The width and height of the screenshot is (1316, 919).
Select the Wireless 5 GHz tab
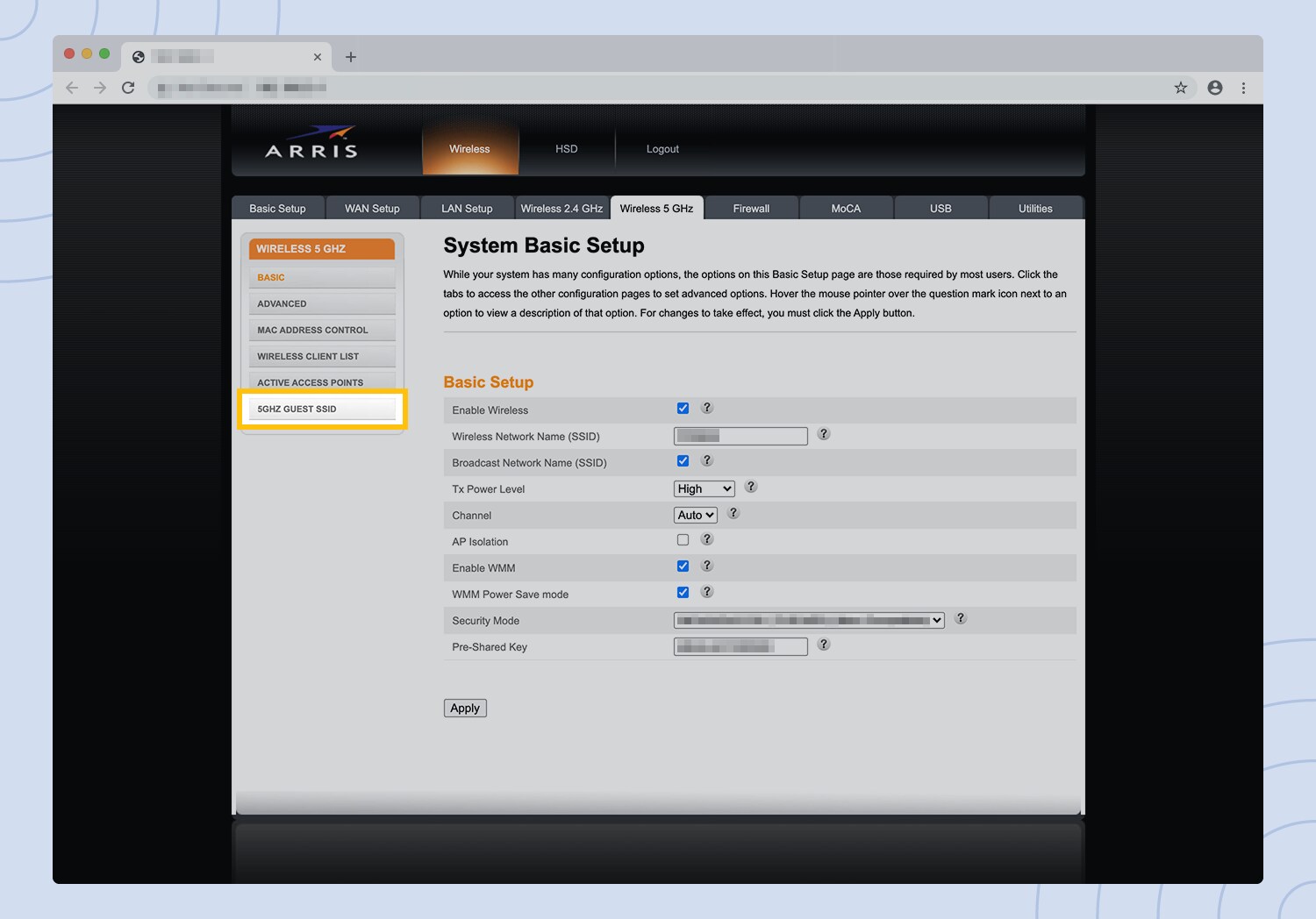656,209
